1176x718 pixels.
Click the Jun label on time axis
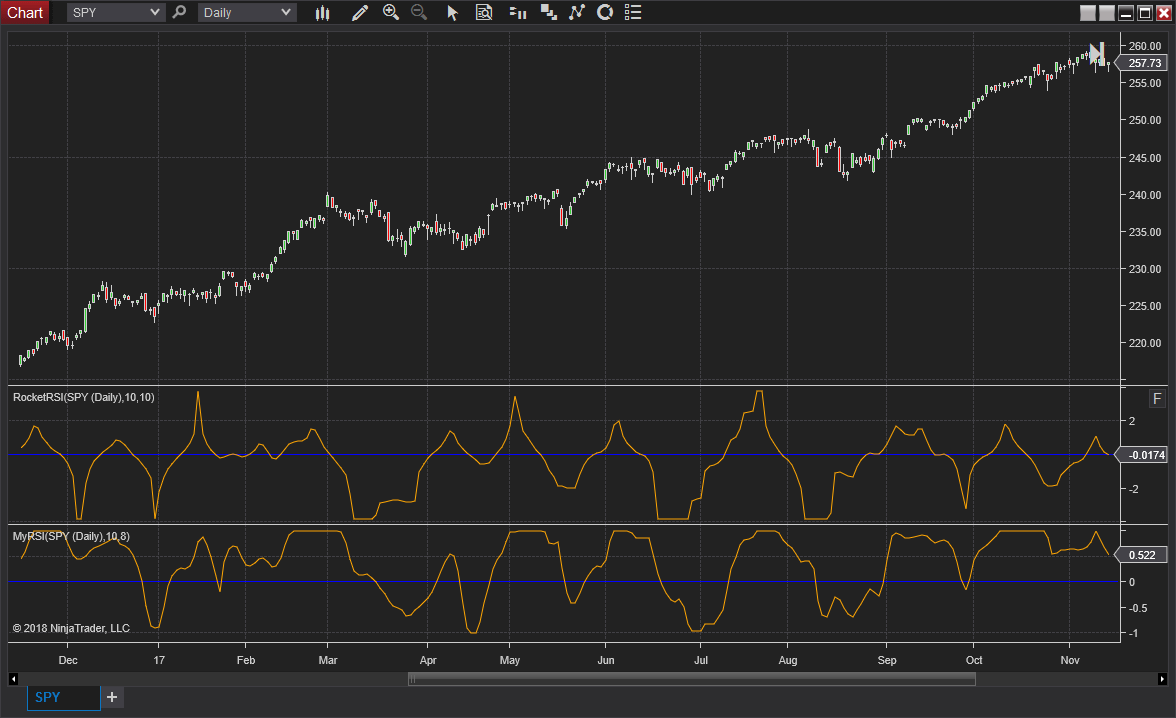click(x=606, y=660)
